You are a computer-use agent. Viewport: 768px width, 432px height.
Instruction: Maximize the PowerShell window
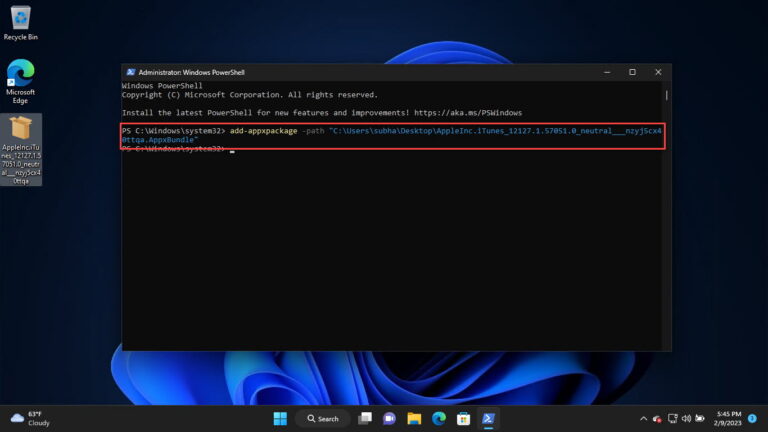(x=632, y=72)
